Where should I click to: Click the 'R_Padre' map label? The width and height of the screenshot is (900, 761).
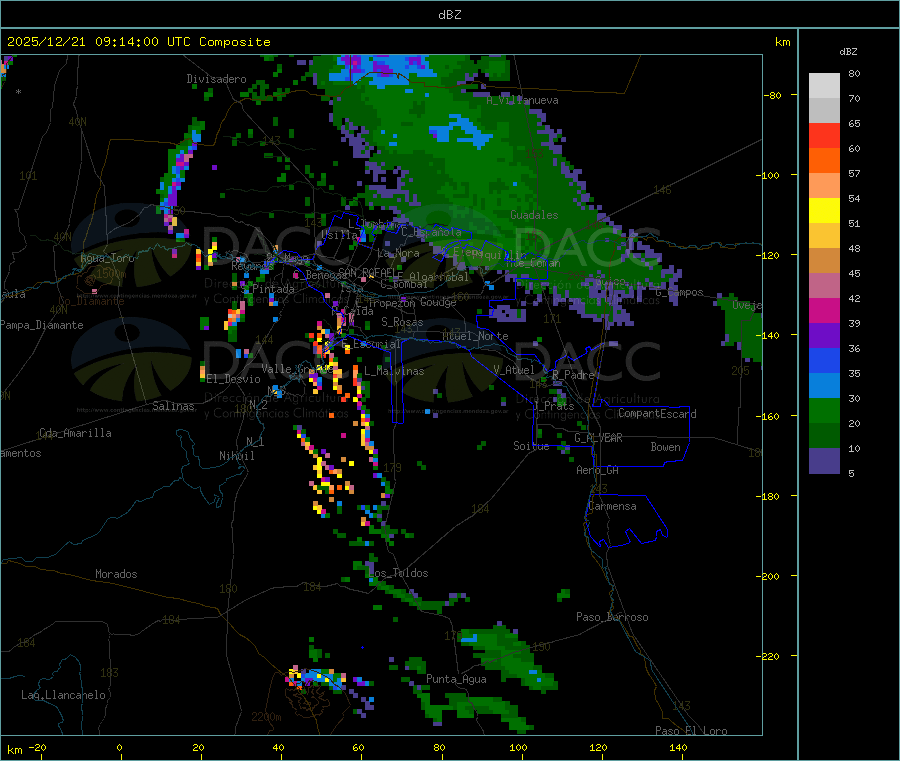[x=573, y=375]
